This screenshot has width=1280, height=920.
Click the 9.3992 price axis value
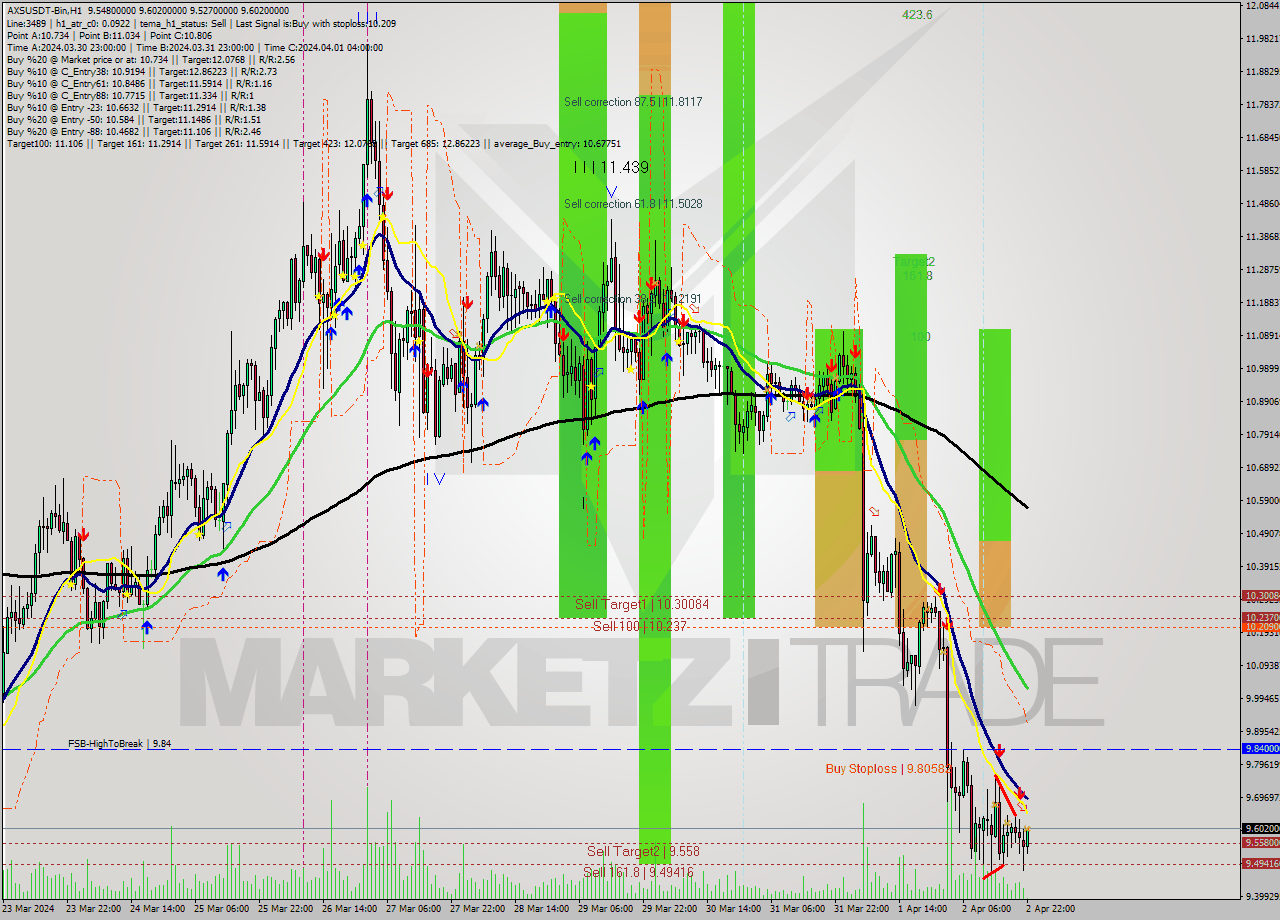(x=1262, y=897)
